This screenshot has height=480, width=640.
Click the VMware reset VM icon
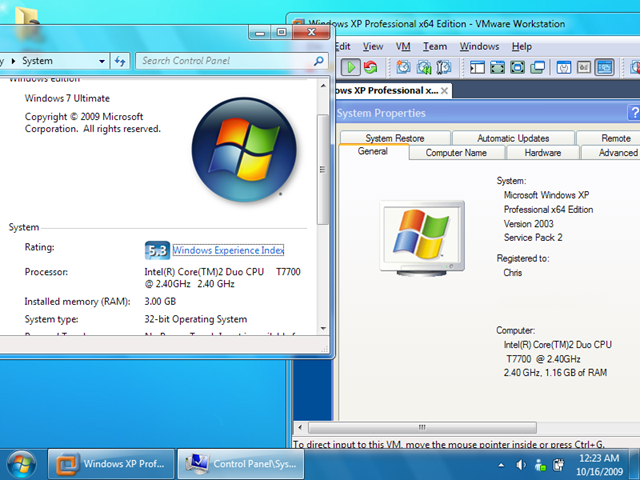[x=371, y=67]
